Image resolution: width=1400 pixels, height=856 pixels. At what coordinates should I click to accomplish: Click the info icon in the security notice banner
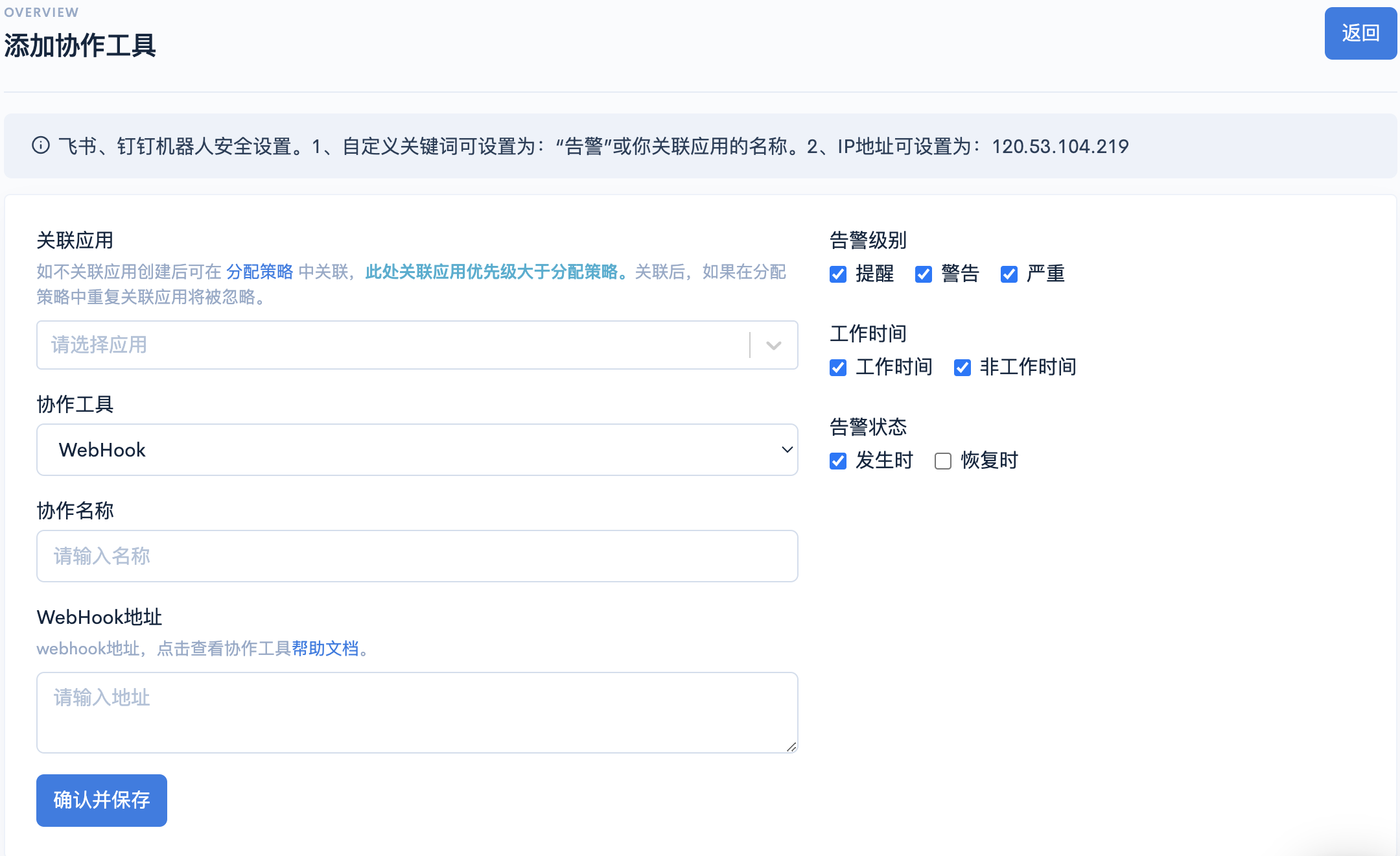[x=41, y=146]
